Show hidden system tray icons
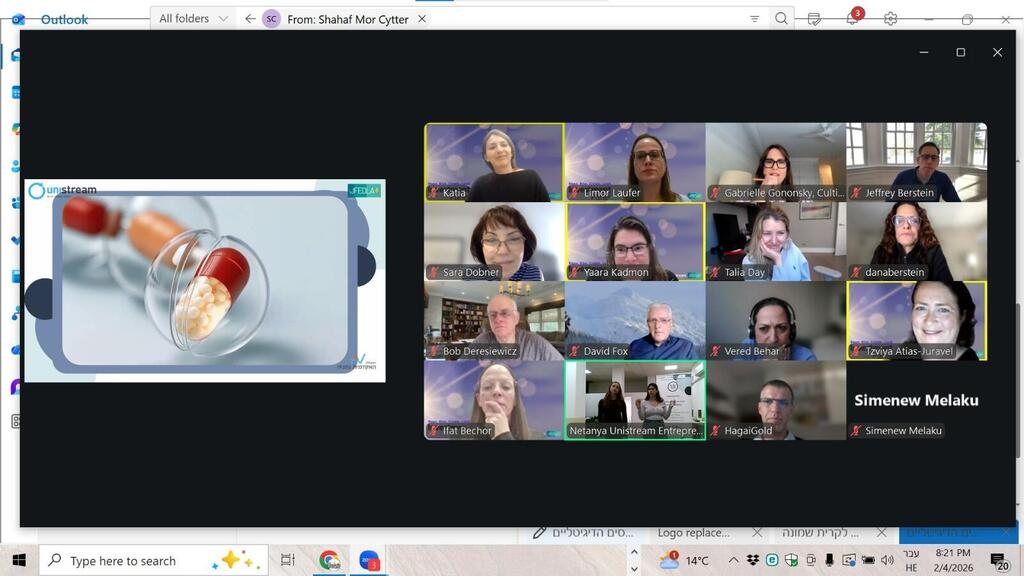 (733, 560)
